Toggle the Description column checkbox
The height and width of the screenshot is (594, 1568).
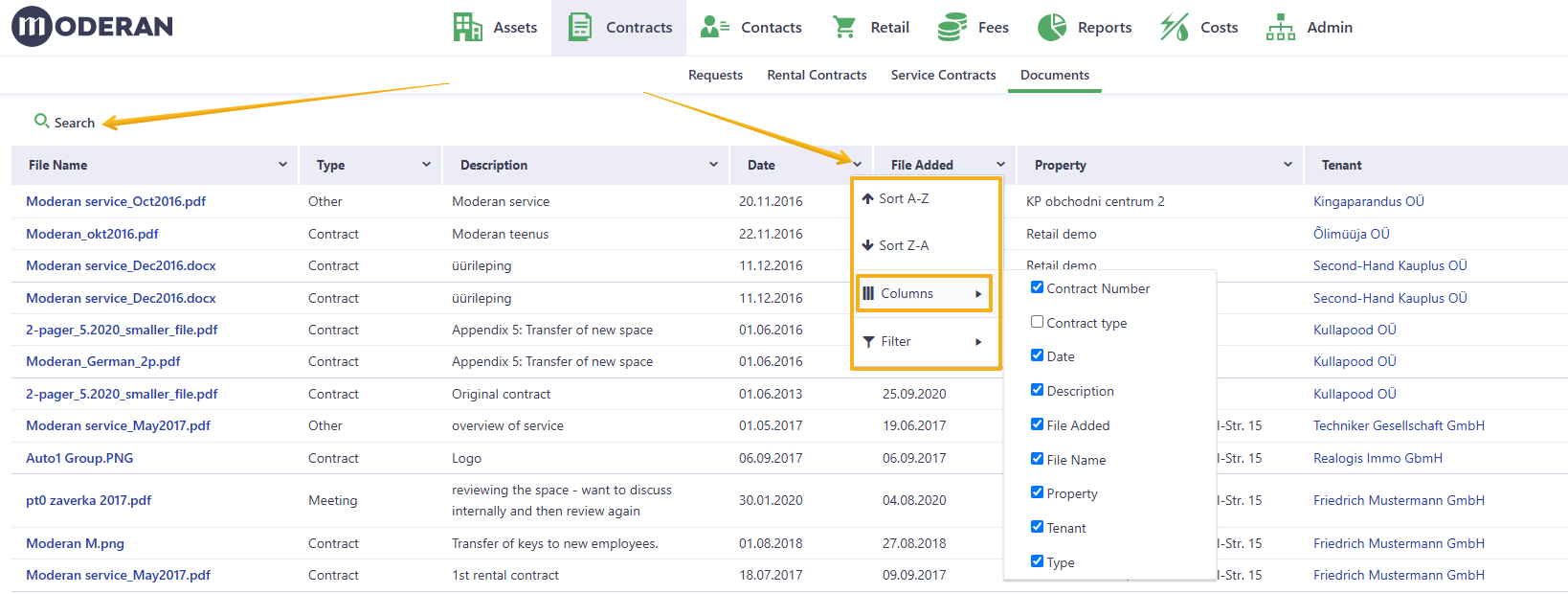(1037, 390)
